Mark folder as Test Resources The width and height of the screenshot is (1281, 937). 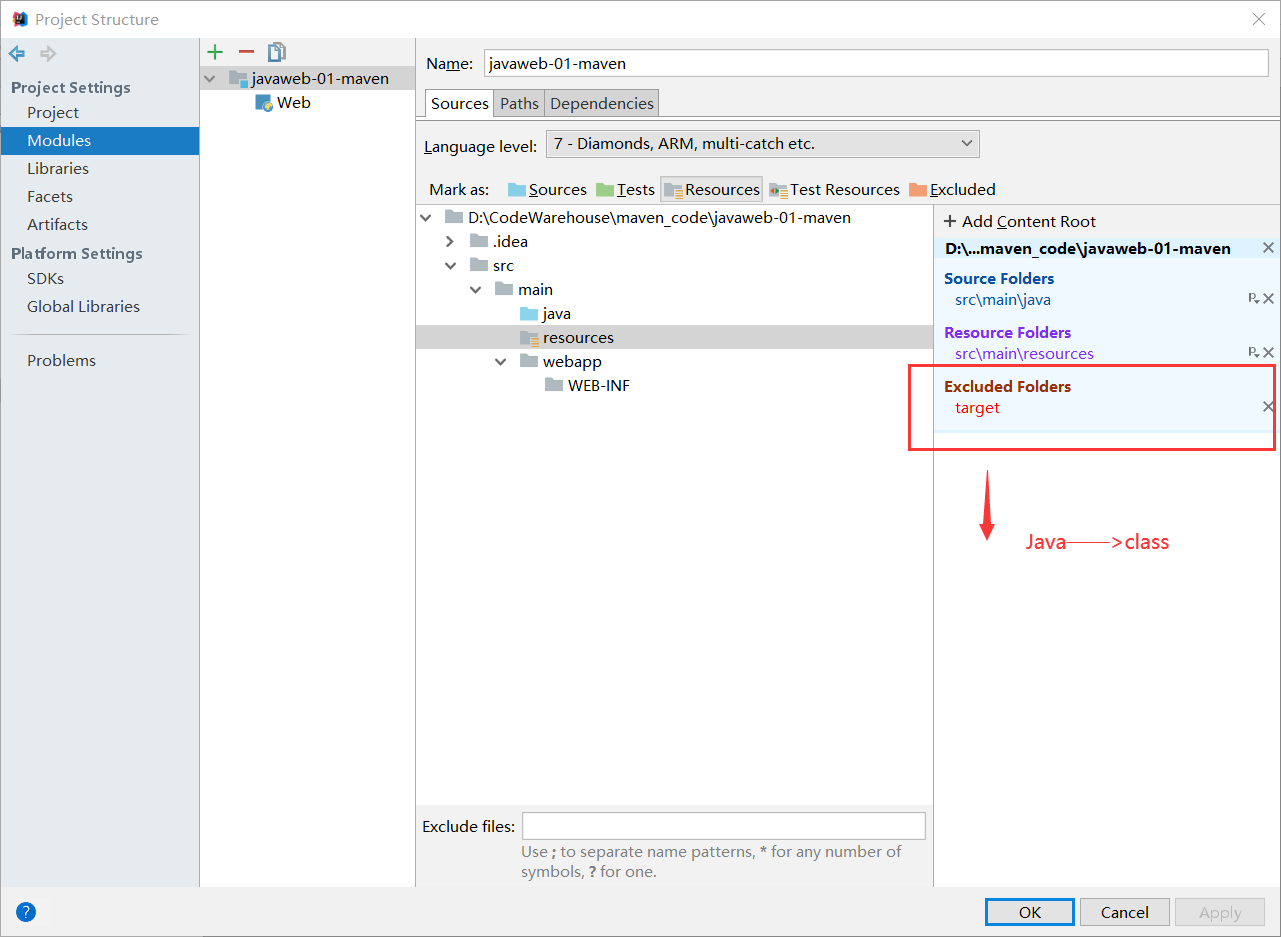(834, 190)
